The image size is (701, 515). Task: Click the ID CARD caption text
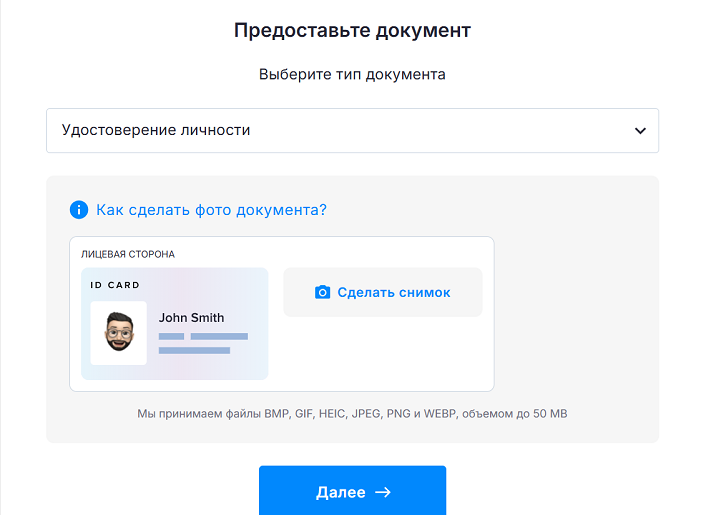coord(115,285)
